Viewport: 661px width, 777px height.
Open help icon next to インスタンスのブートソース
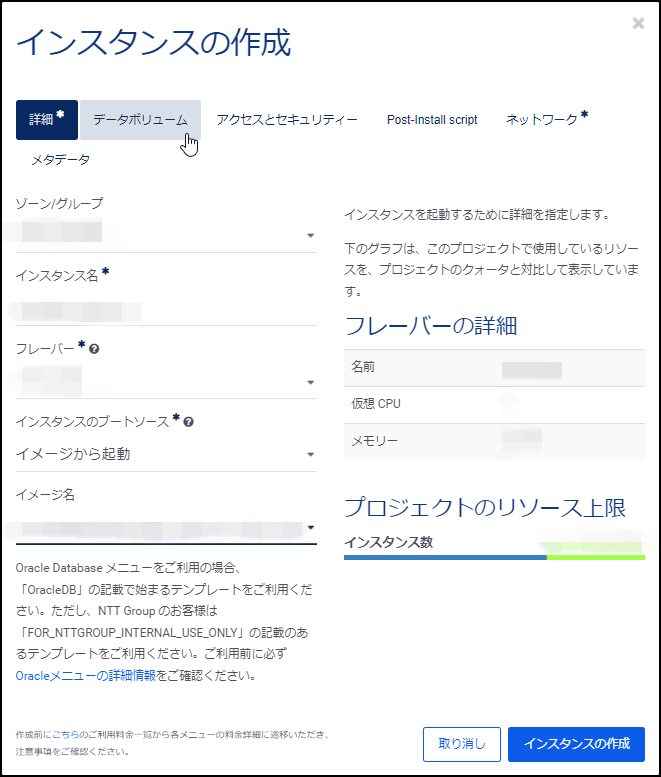[188, 422]
